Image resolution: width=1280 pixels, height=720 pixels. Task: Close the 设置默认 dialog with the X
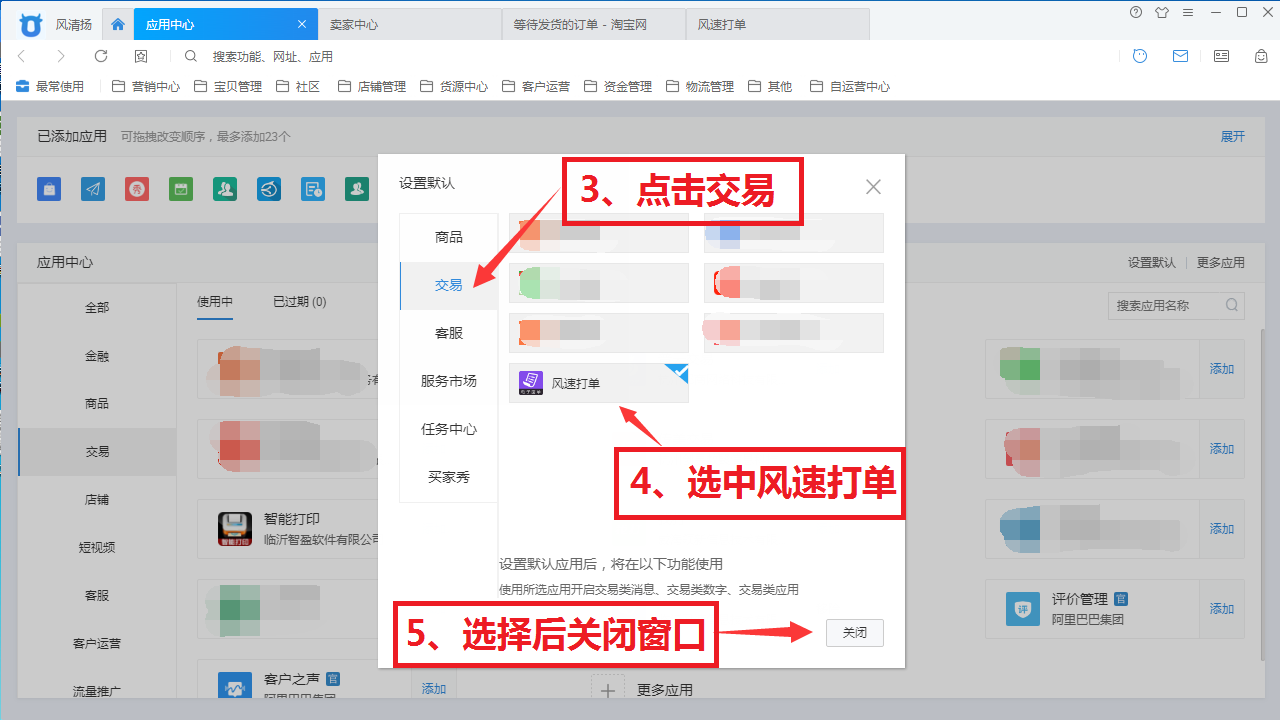point(873,187)
